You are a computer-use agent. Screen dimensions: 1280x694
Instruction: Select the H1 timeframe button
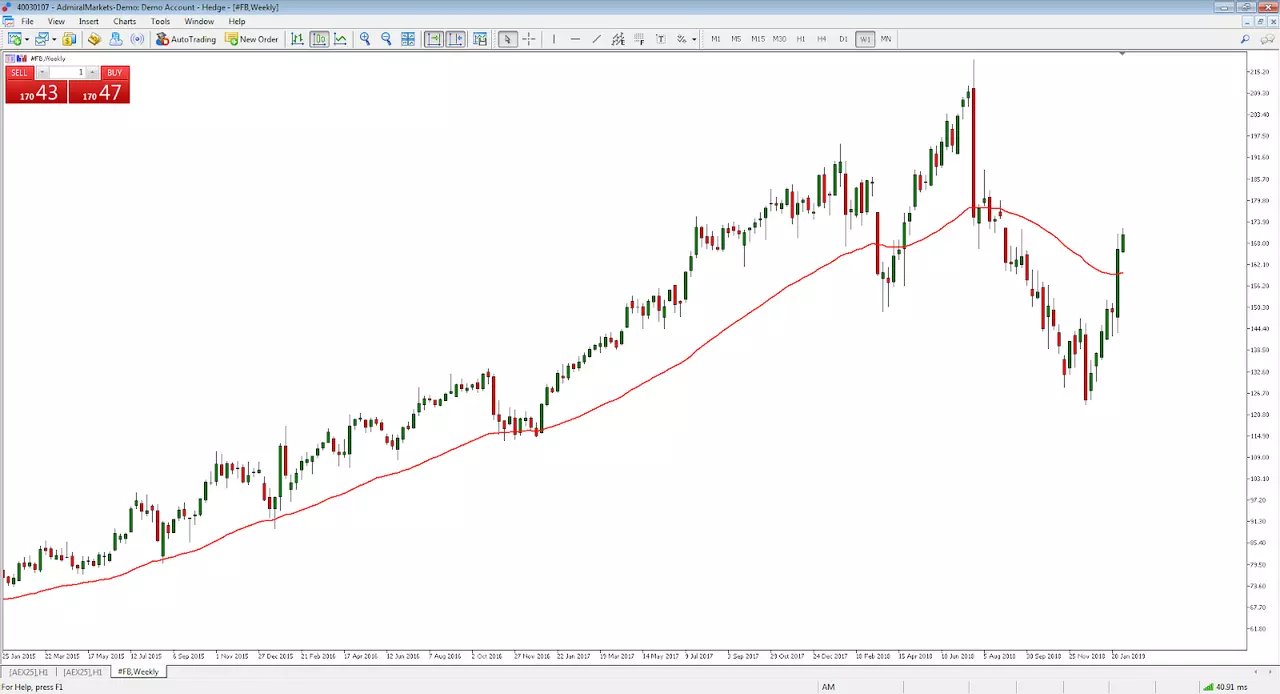801,39
